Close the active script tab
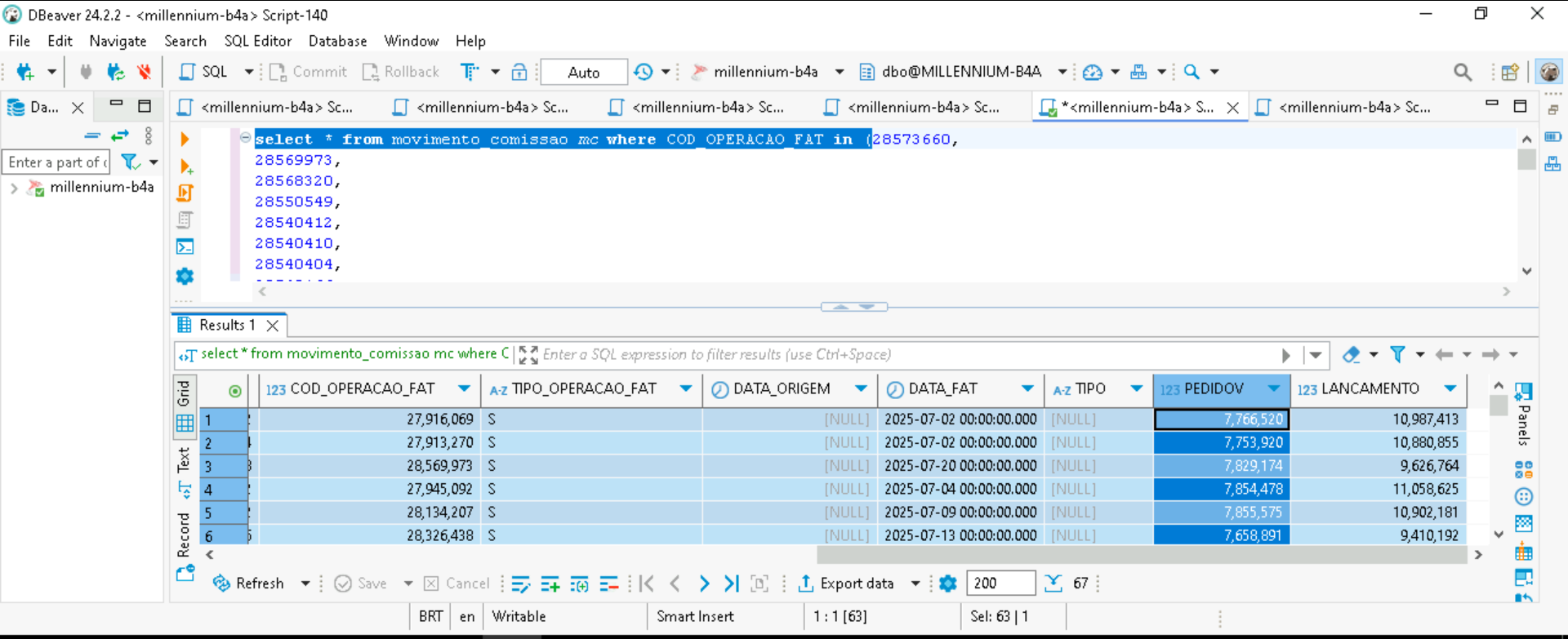 [1233, 107]
